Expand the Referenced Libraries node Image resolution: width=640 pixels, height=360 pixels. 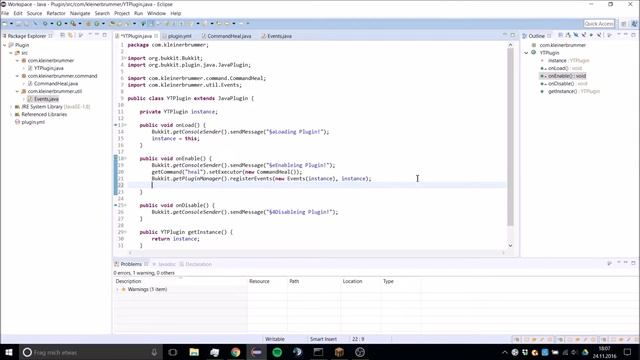[11, 114]
